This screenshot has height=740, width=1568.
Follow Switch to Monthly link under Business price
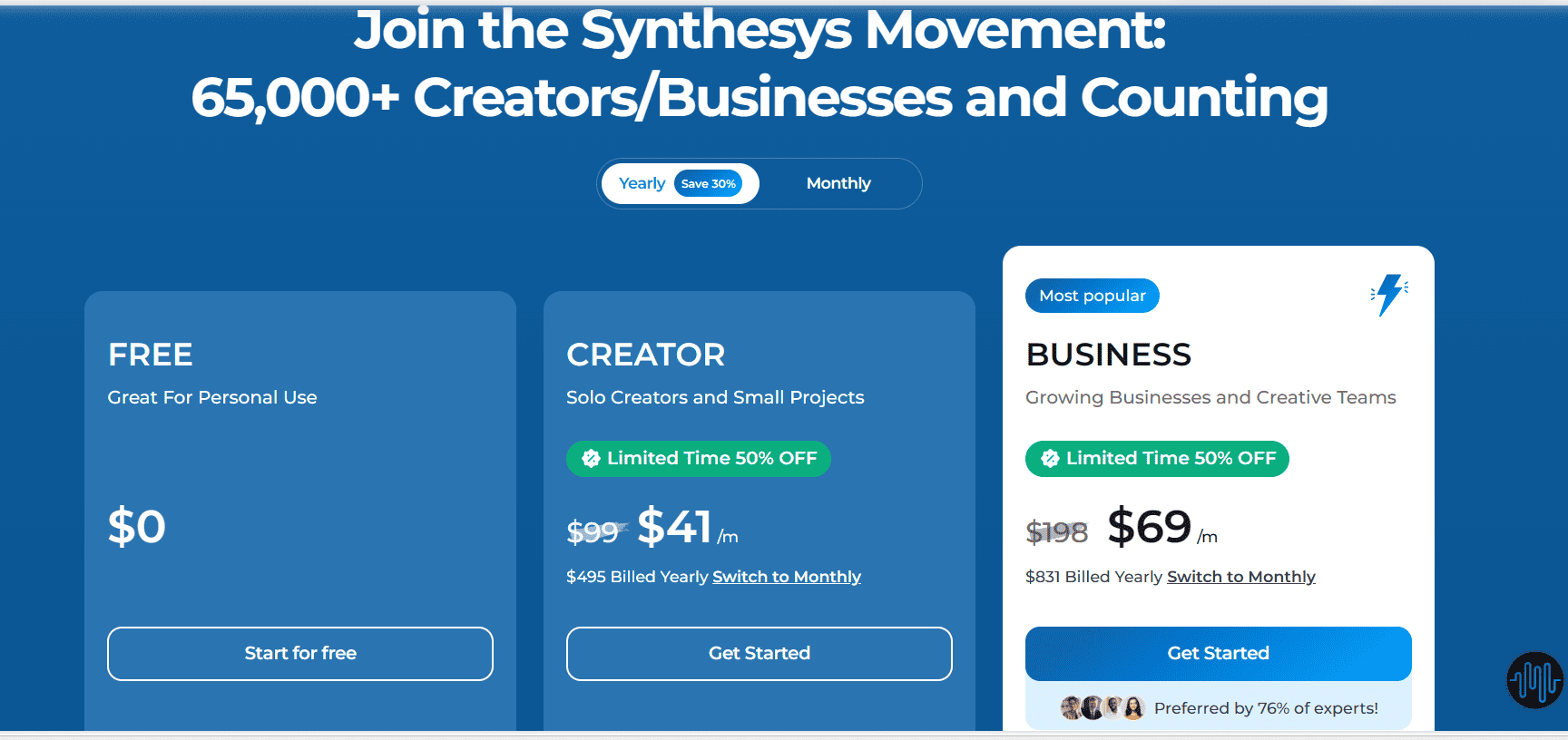click(1241, 577)
